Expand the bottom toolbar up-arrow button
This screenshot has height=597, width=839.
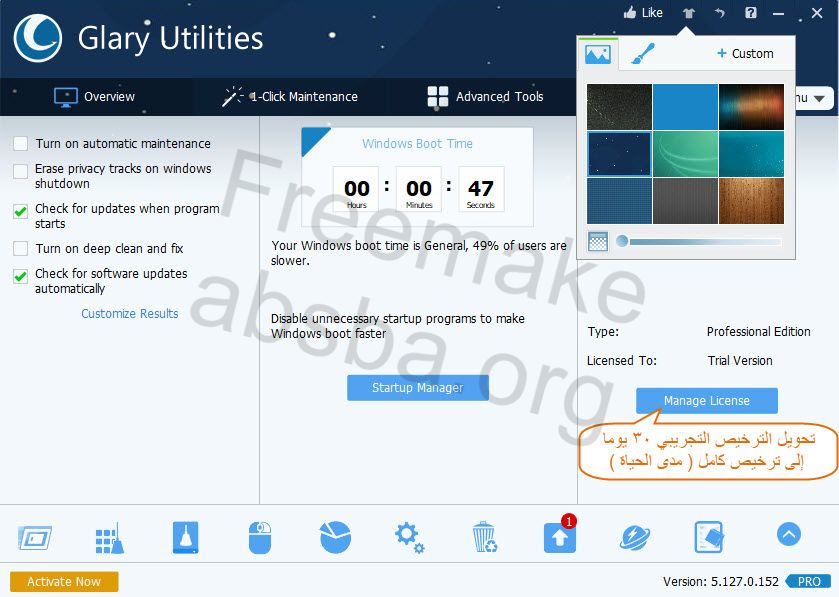(789, 534)
